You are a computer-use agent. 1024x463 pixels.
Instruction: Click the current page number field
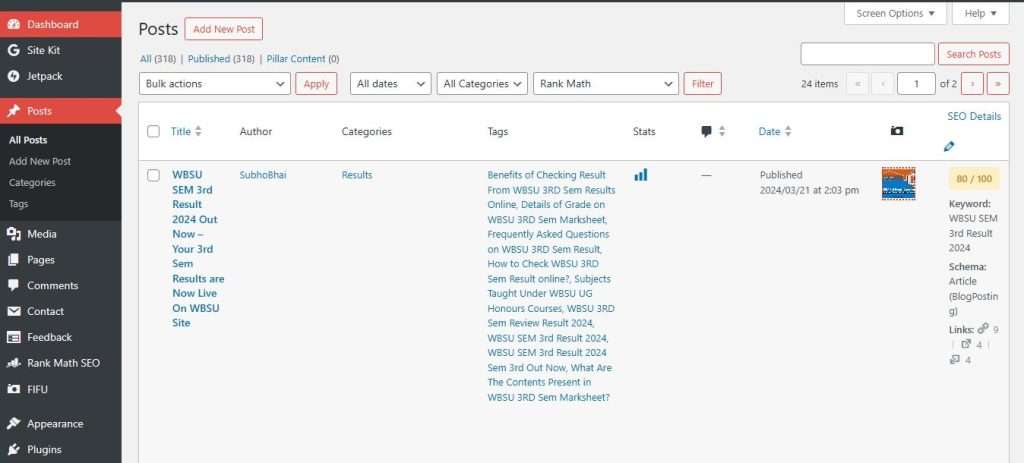coord(916,84)
